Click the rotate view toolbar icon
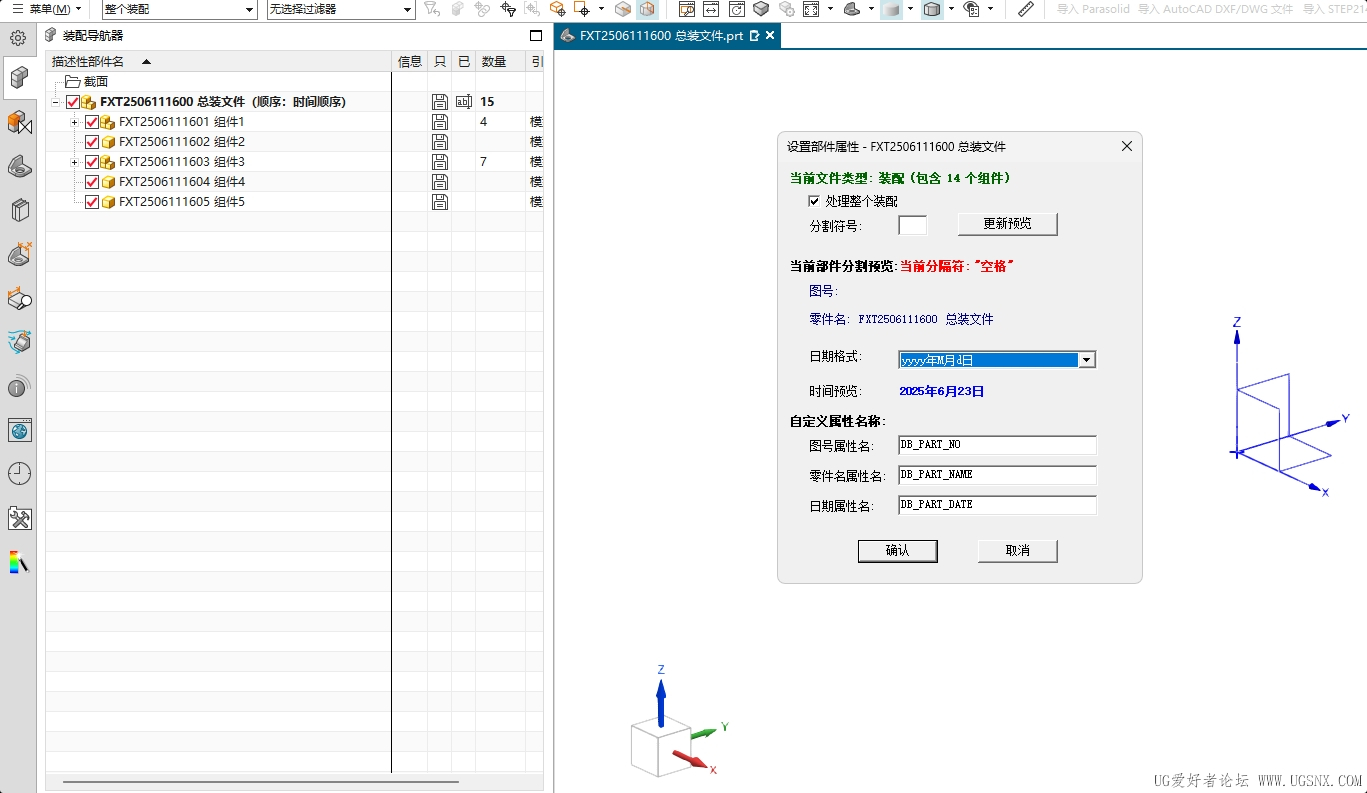Screen dimensions: 1367x793 [x=736, y=9]
